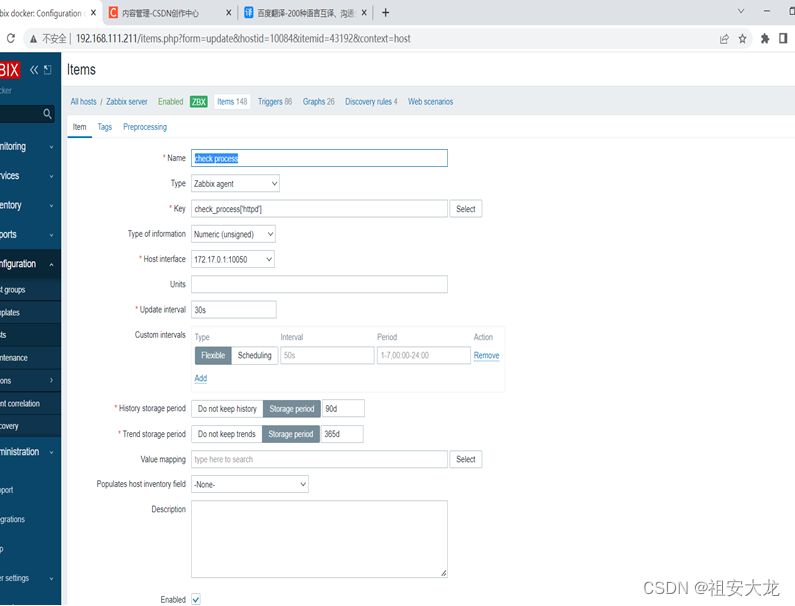This screenshot has width=795, height=606.
Task: Go to All hosts breadcrumb
Action: tap(83, 101)
